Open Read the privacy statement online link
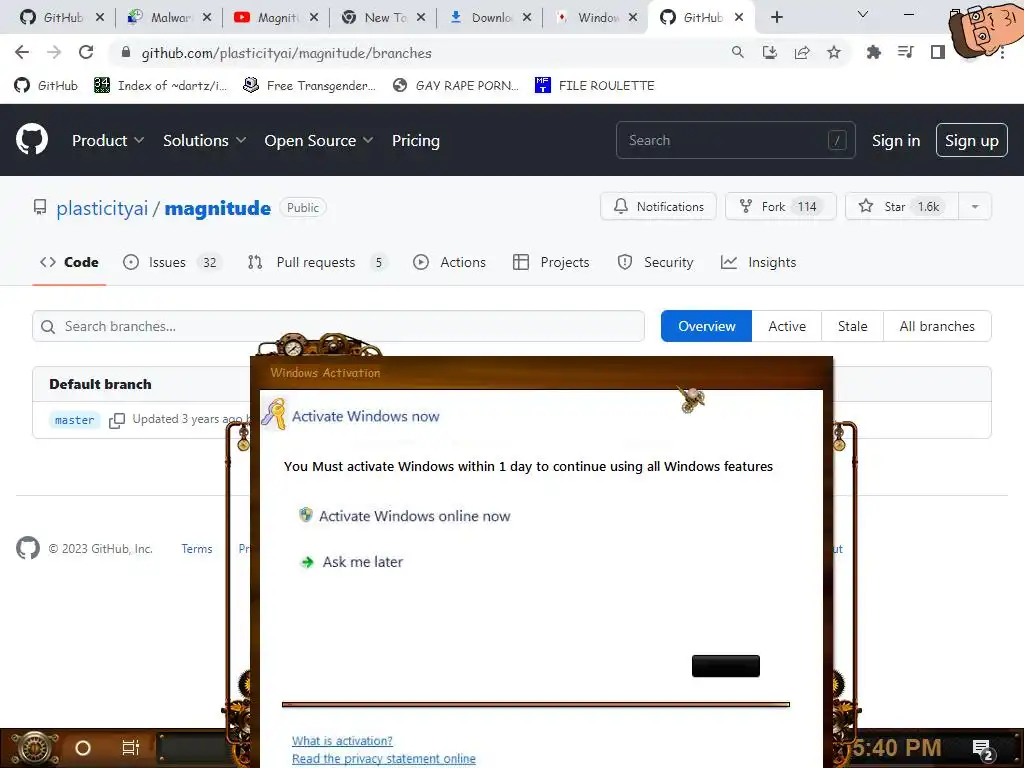This screenshot has width=1024, height=768. click(x=383, y=758)
